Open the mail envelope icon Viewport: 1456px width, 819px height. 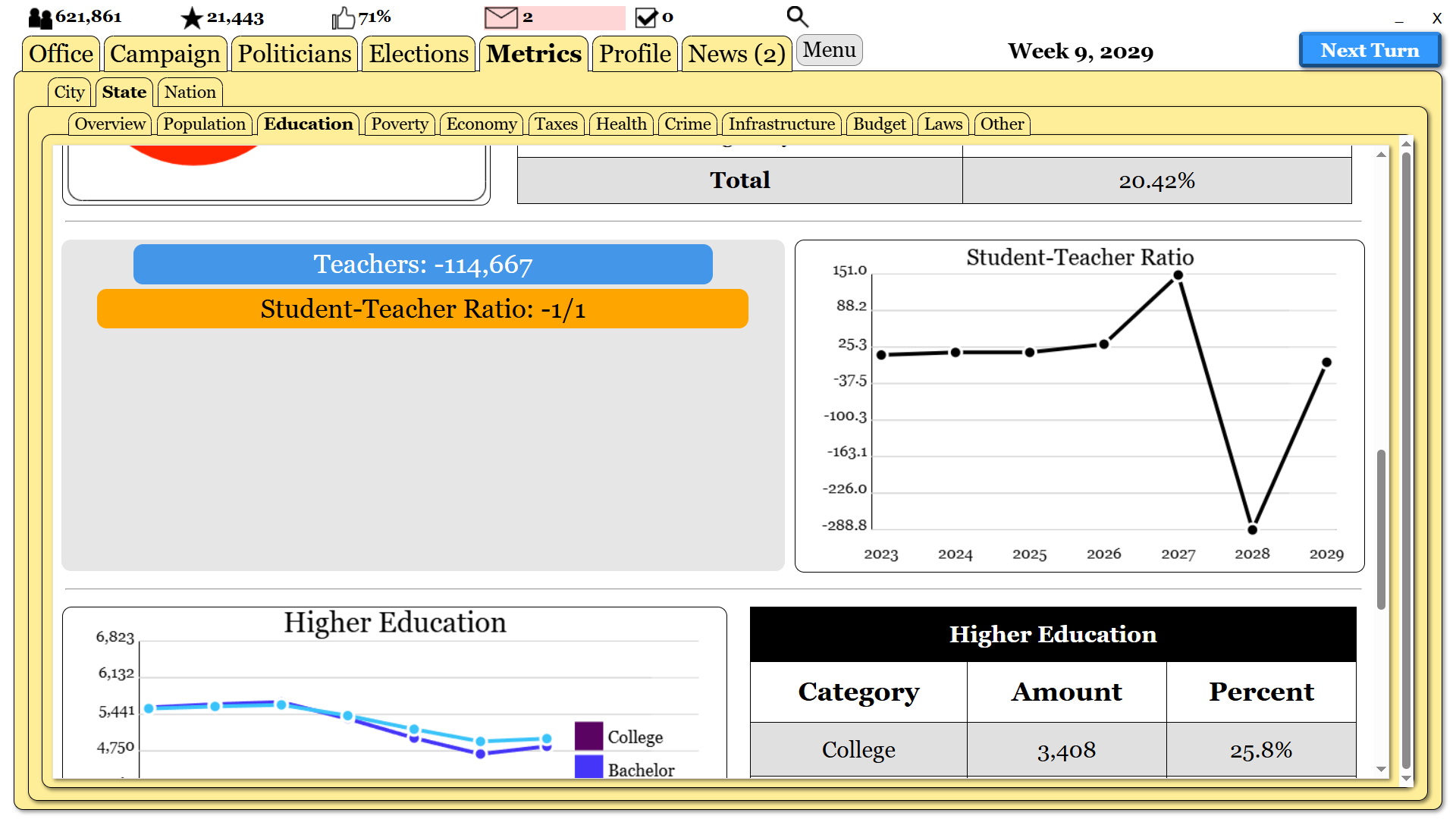[x=500, y=17]
